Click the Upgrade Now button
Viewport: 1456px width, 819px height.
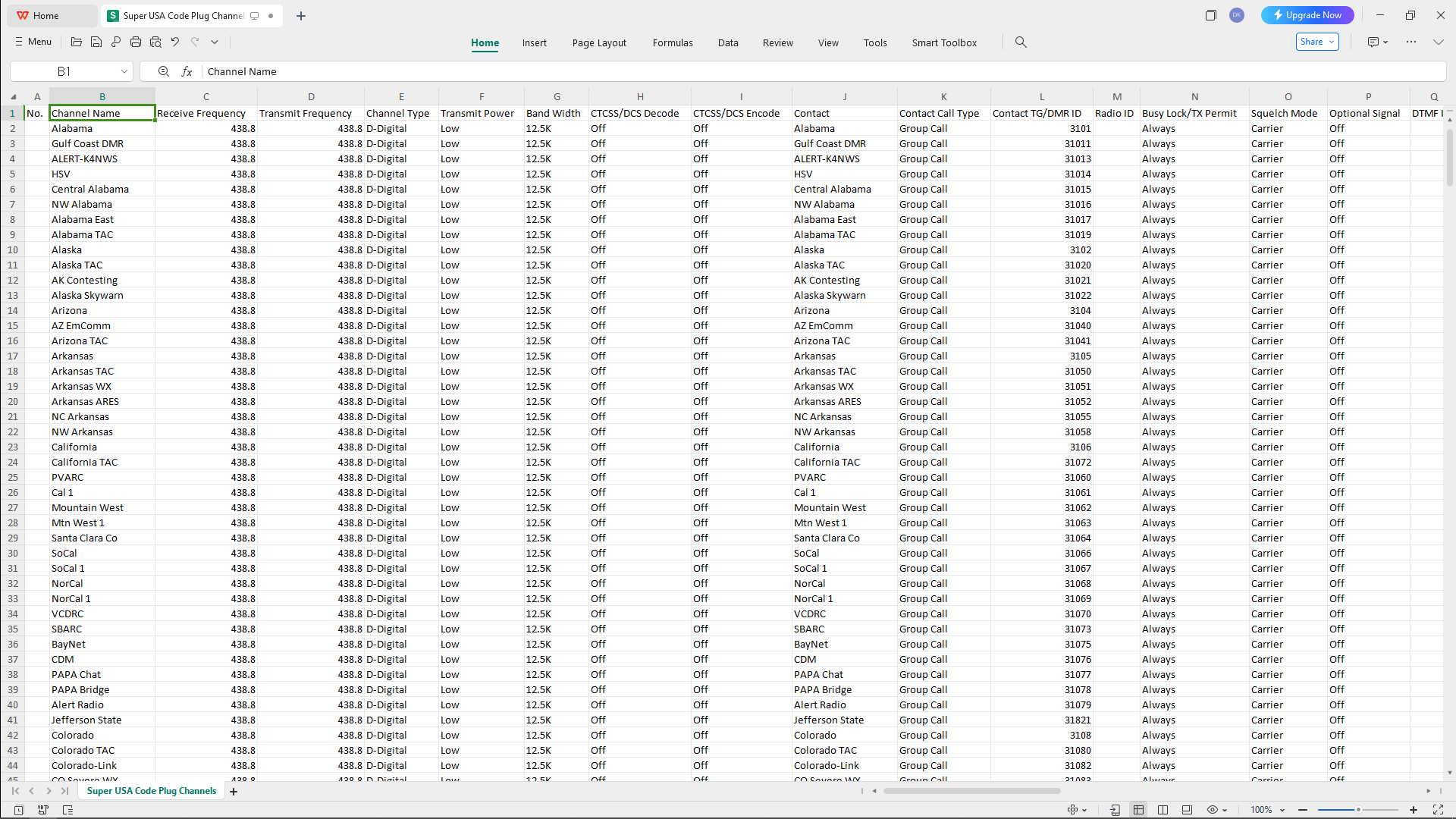tap(1307, 15)
